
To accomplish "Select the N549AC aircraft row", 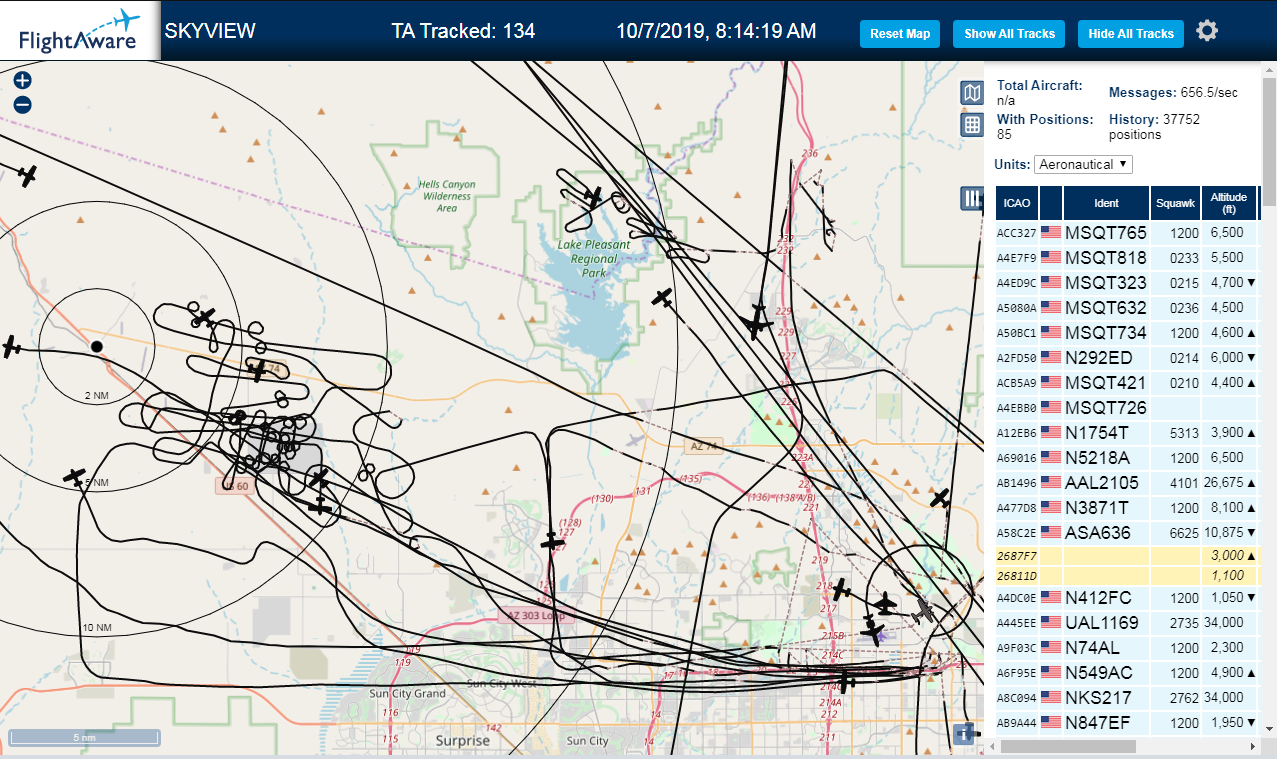I will pos(1126,673).
